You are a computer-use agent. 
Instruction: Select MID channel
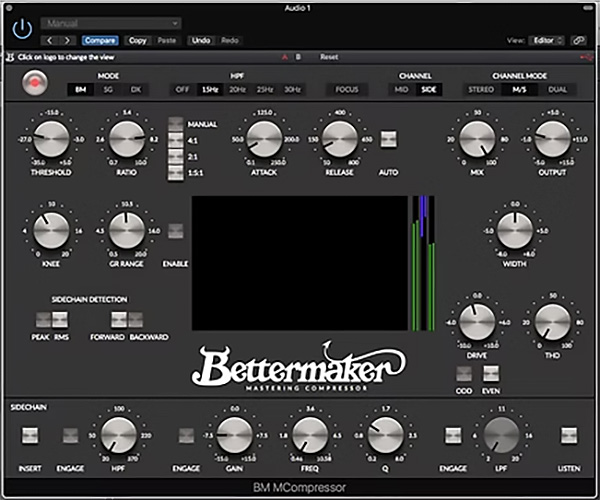point(401,90)
